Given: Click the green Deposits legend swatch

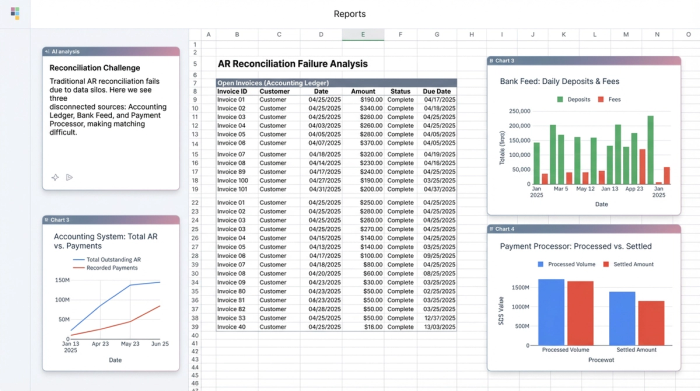Looking at the screenshot, I should pyautogui.click(x=560, y=100).
